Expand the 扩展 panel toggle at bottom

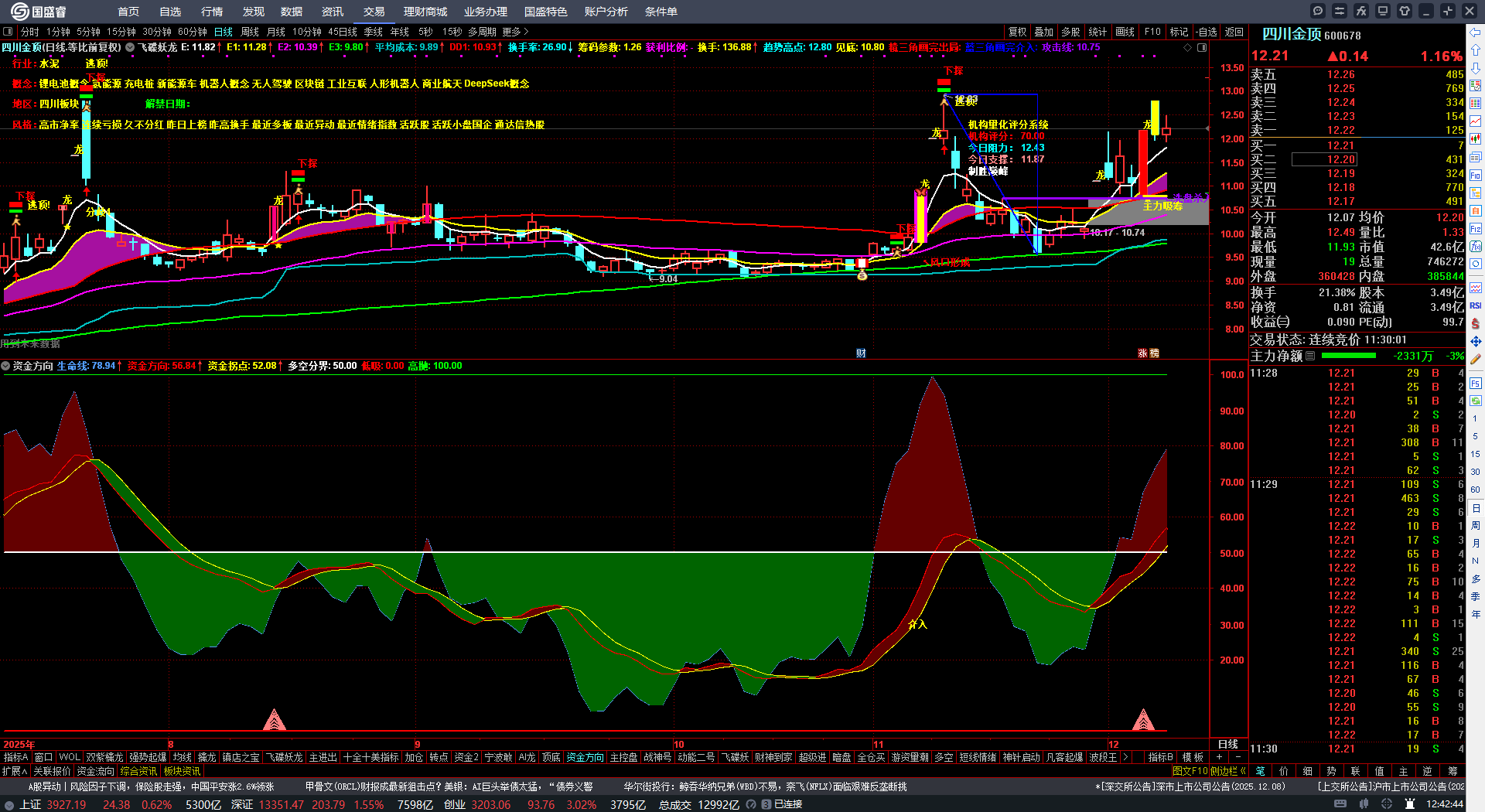coord(15,771)
